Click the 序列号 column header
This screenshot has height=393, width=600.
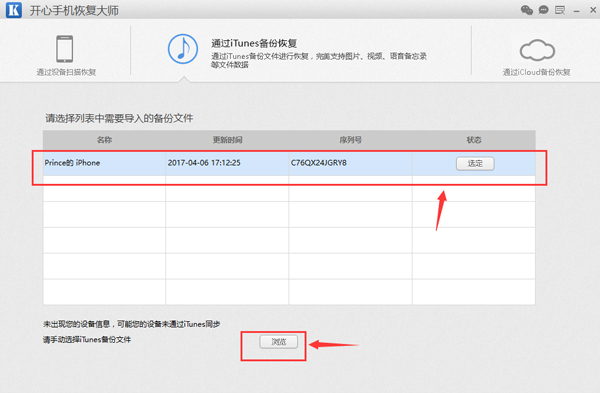pyautogui.click(x=351, y=140)
